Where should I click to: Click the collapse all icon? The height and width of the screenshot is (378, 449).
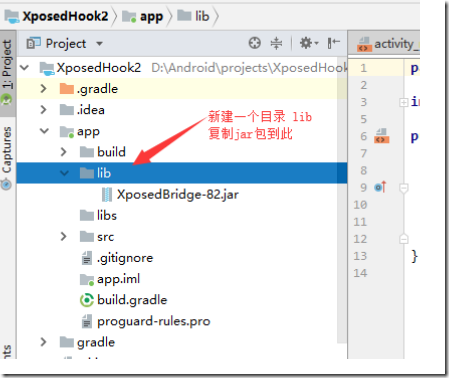(x=276, y=43)
